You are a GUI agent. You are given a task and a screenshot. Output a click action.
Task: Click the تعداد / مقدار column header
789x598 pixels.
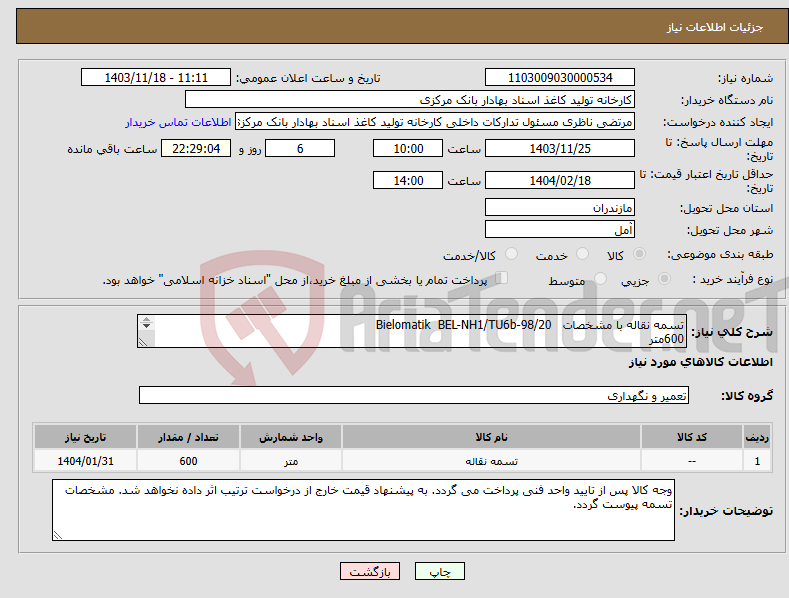pos(188,437)
